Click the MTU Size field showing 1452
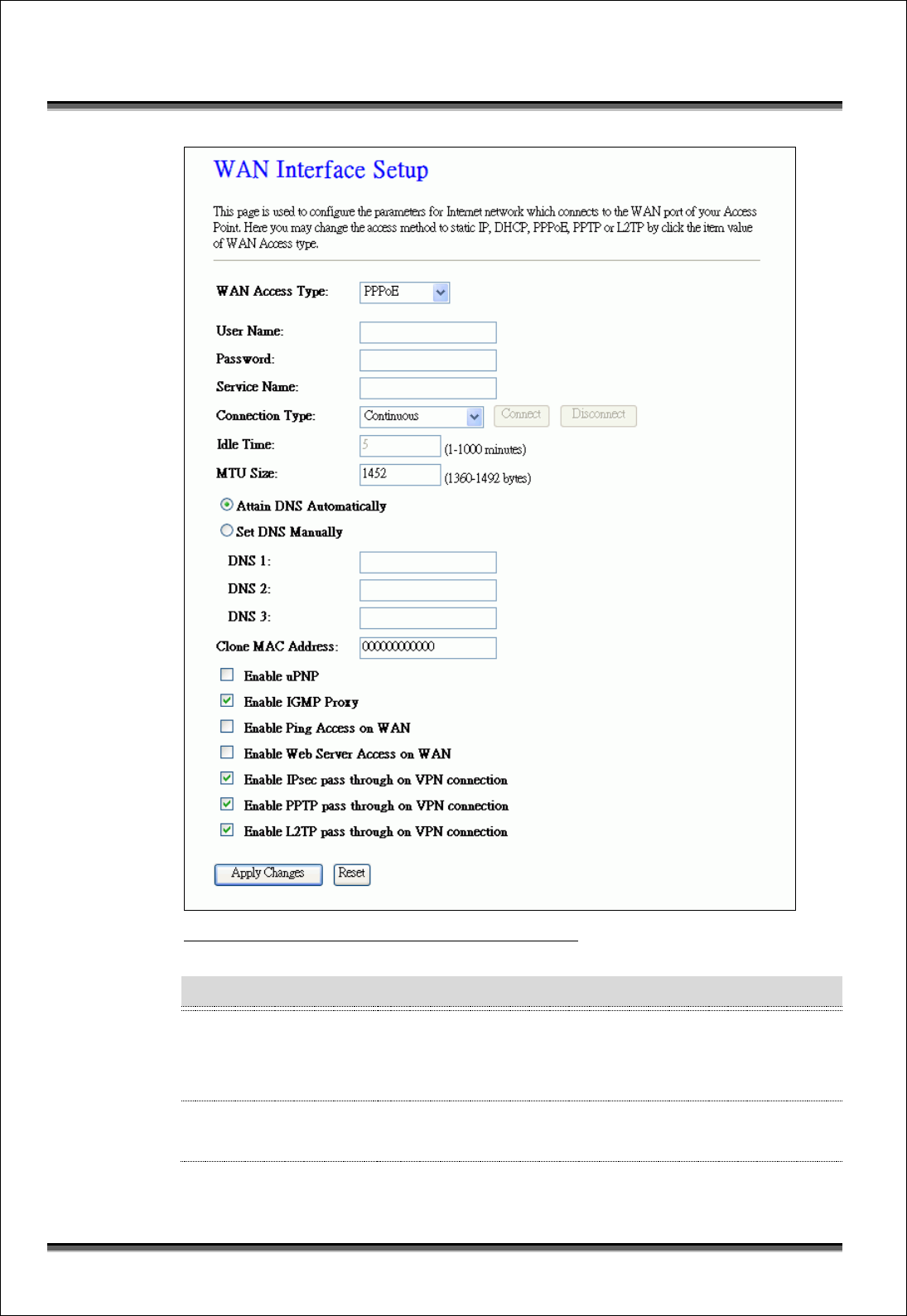 (x=400, y=474)
